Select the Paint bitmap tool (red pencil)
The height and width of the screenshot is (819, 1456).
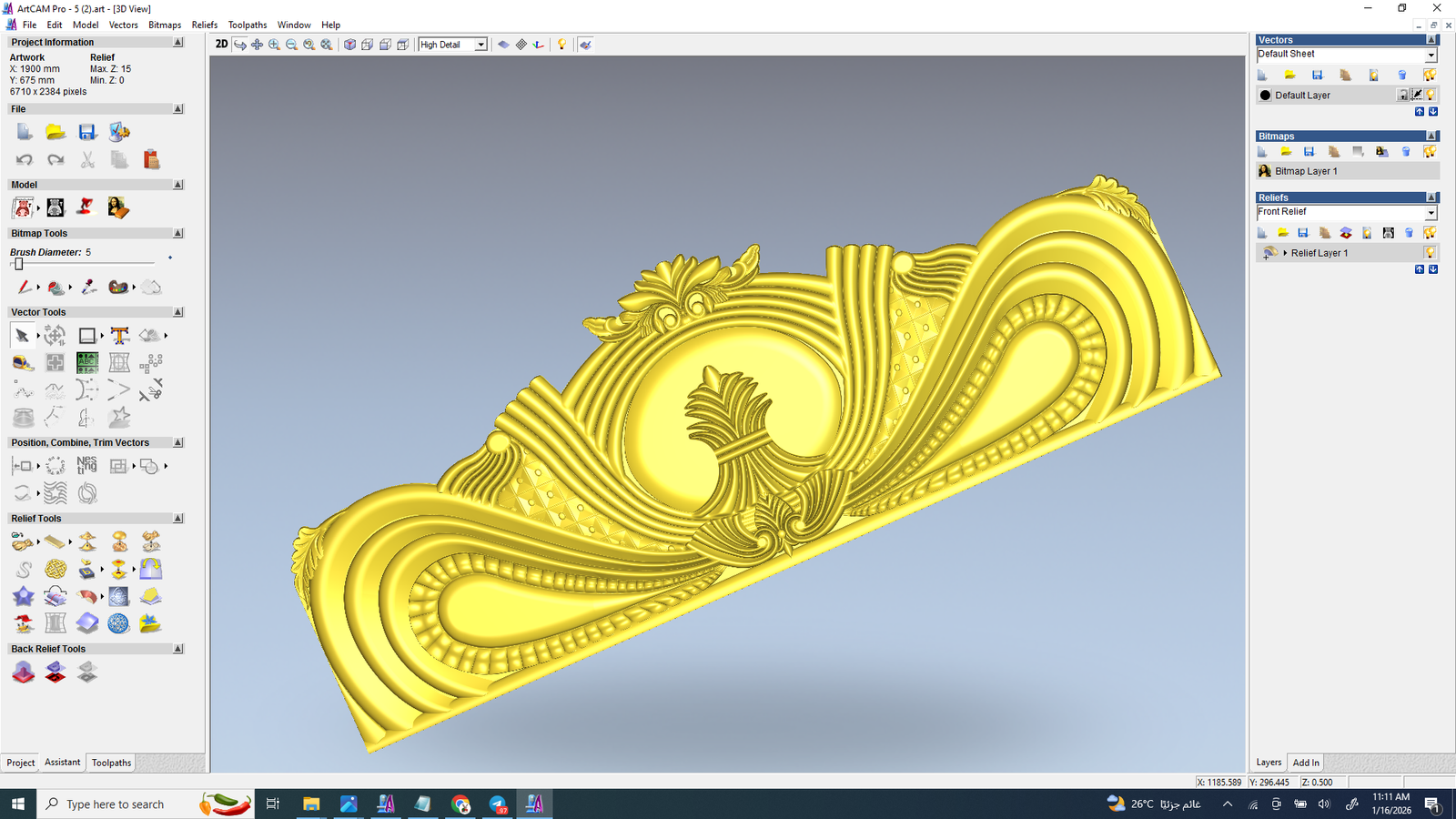24,288
